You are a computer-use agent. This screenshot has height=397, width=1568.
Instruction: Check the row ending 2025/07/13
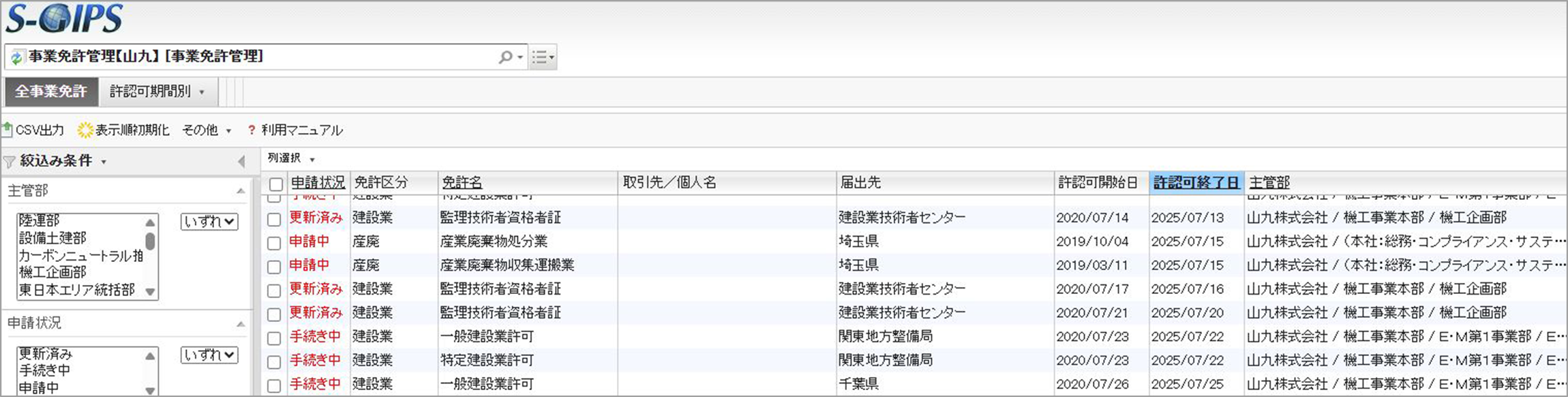coord(274,219)
